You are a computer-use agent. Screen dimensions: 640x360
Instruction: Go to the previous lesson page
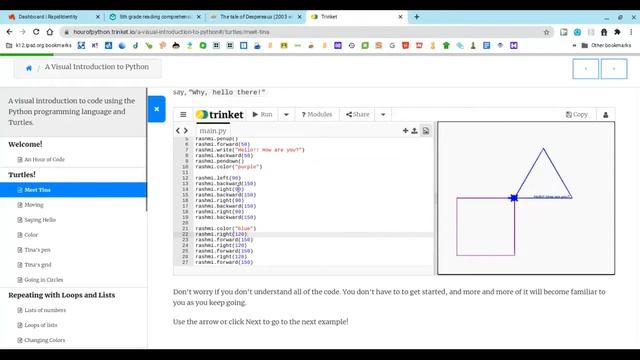click(x=586, y=69)
